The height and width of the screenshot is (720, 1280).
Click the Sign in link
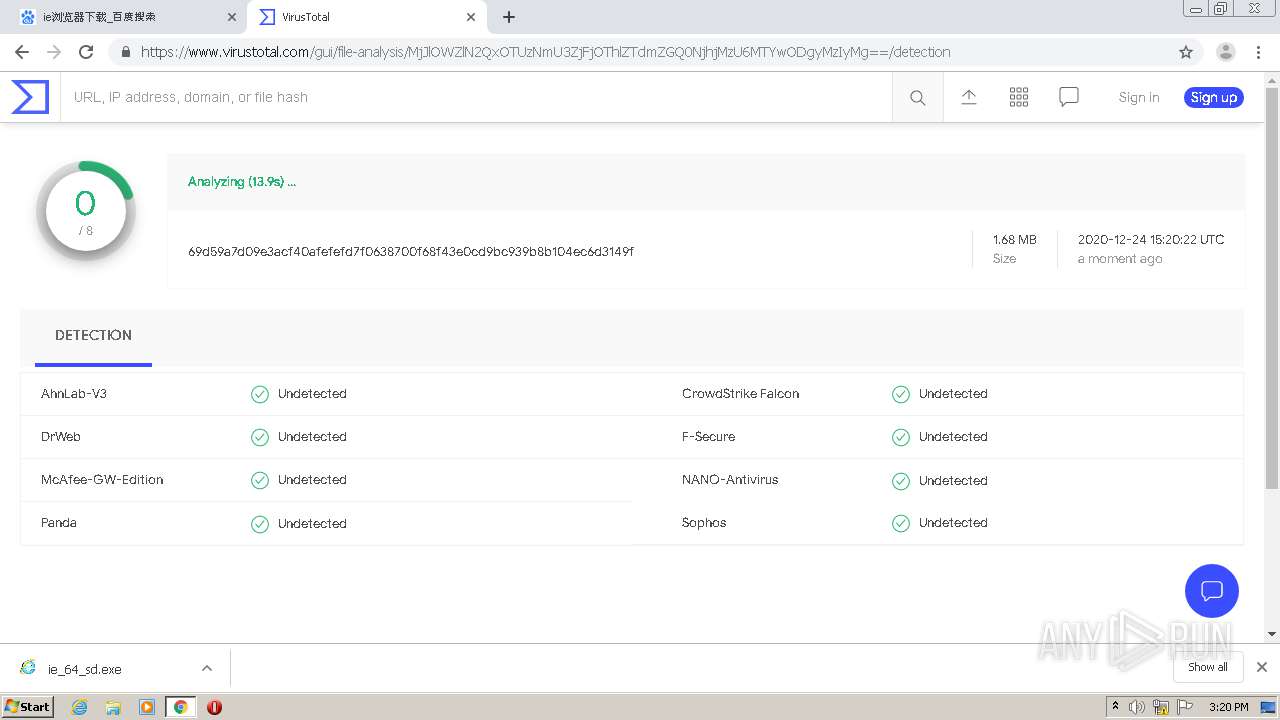[x=1139, y=97]
